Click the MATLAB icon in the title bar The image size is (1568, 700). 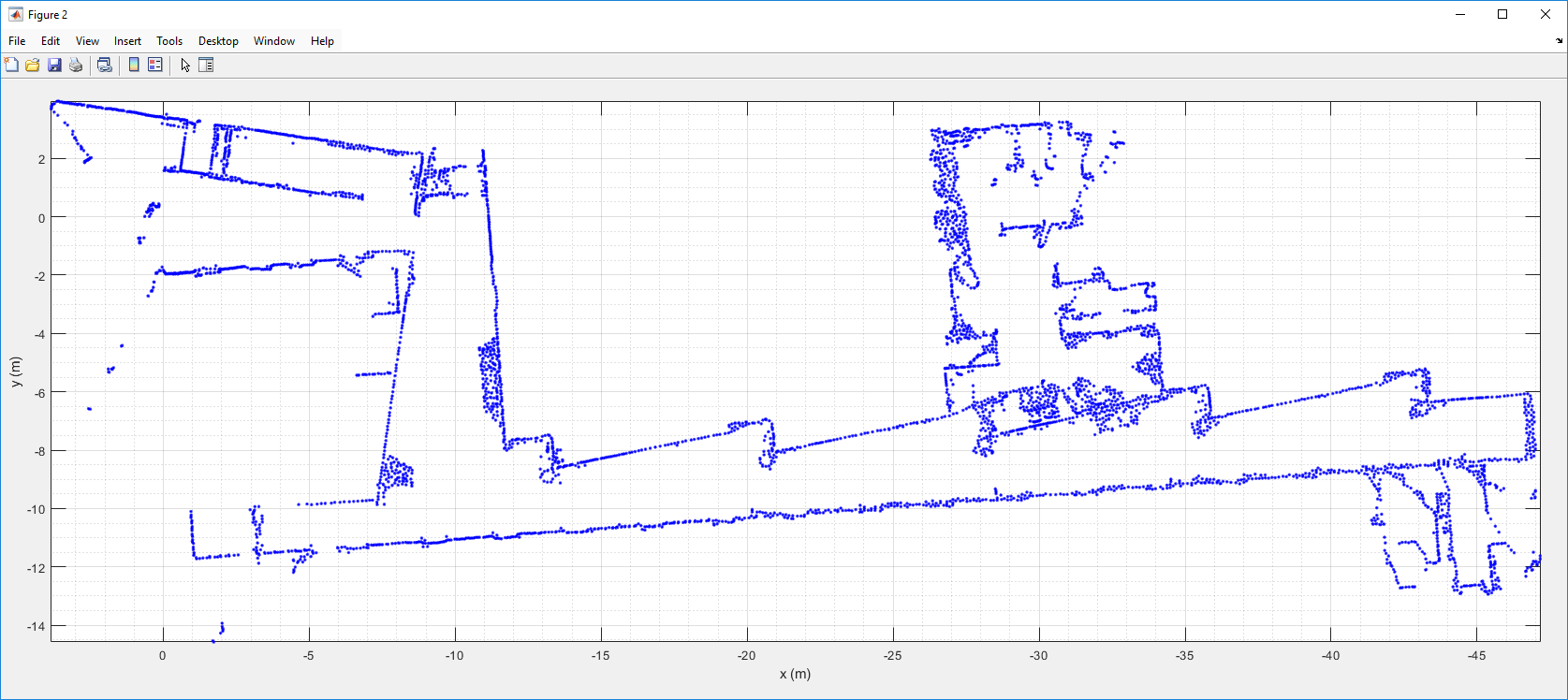click(15, 14)
